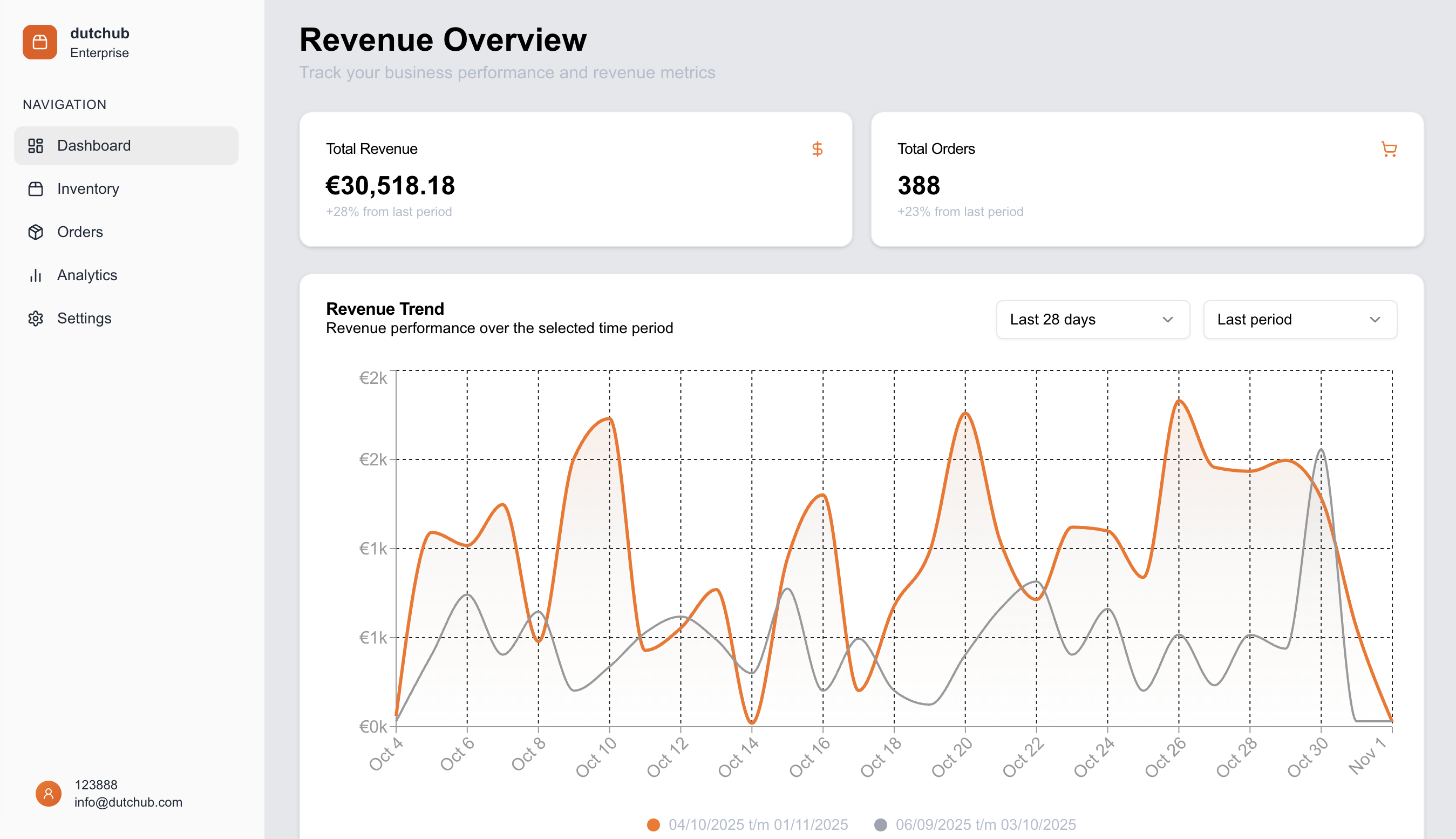
Task: Toggle the grey 06/09/2025 t/m 03/10/2025 legend
Action: [x=985, y=824]
